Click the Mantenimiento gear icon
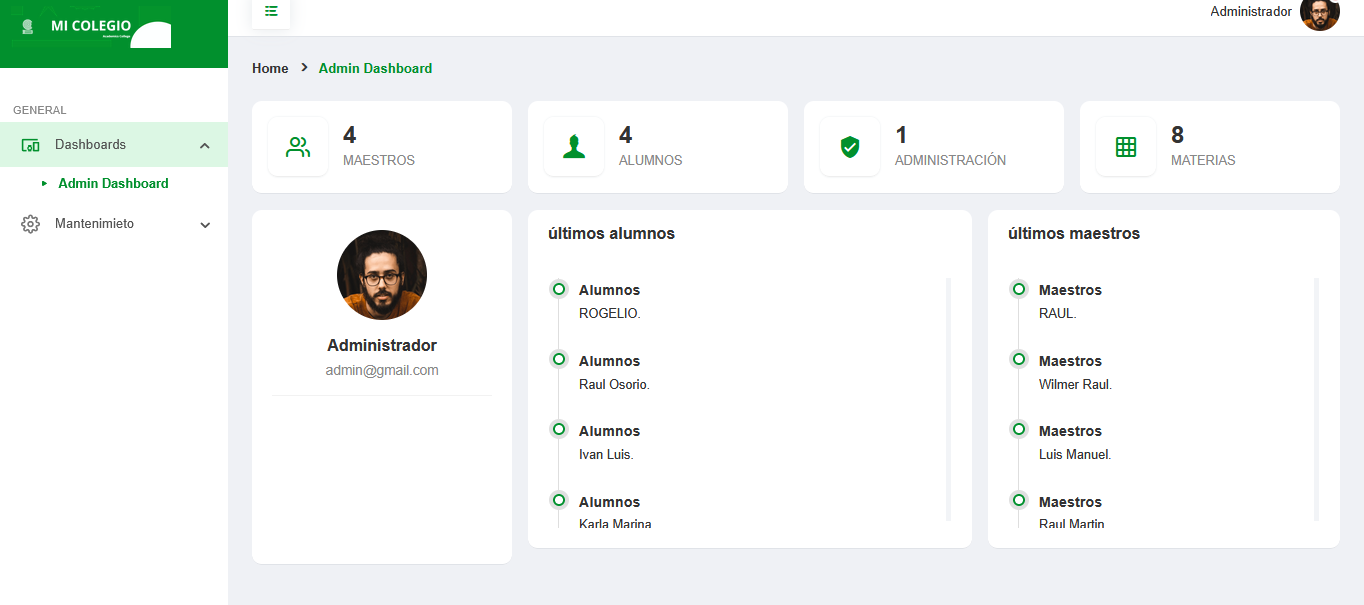This screenshot has height=605, width=1364. coord(30,224)
